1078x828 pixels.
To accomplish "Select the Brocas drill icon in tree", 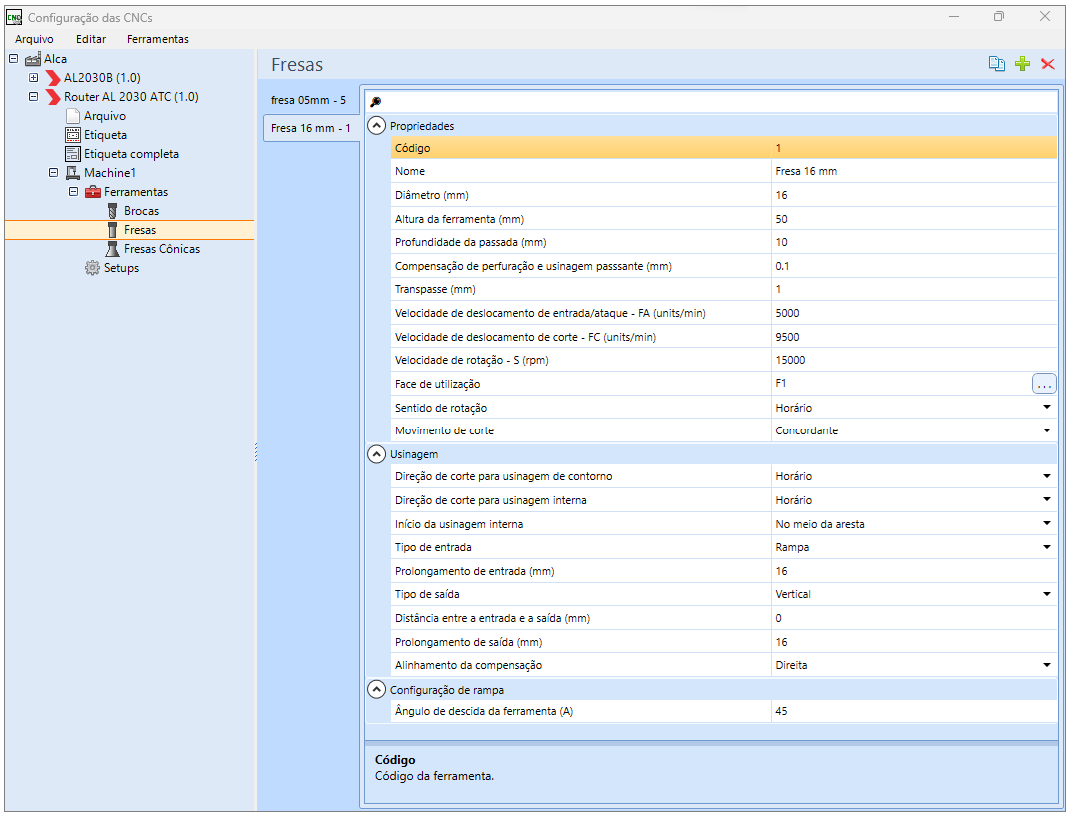I will (x=113, y=211).
